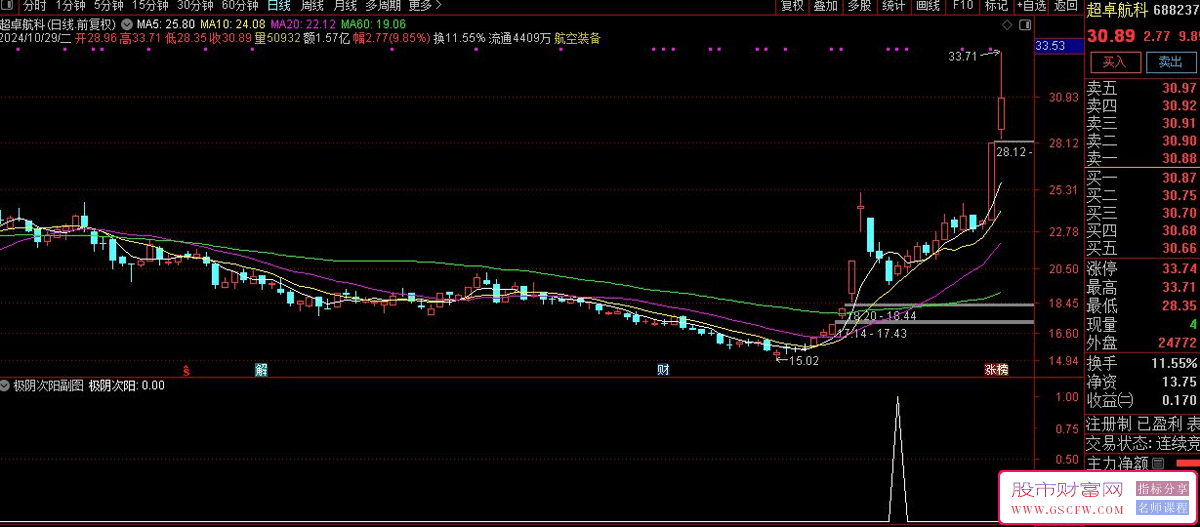Click the 净资 13.75 row
The width and height of the screenshot is (1200, 527).
1142,381
